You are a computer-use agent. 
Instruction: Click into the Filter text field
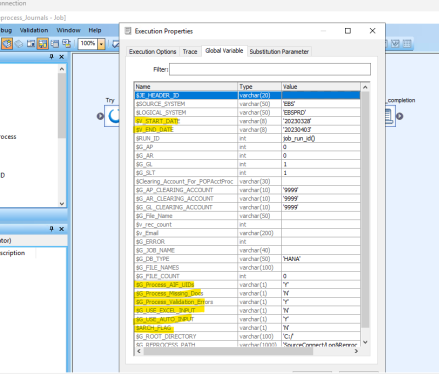(x=270, y=69)
